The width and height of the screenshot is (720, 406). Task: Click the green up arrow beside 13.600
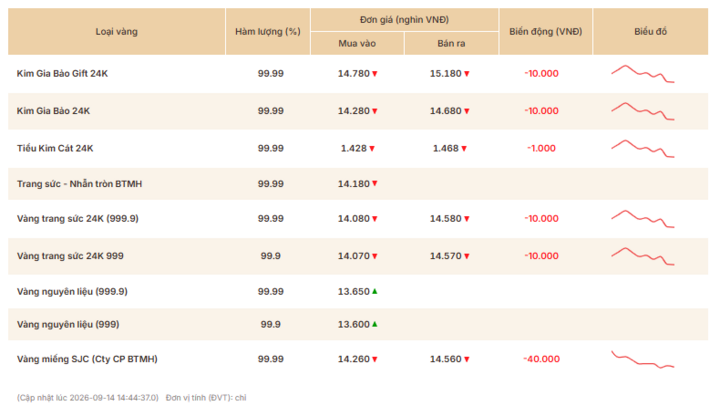(x=375, y=324)
